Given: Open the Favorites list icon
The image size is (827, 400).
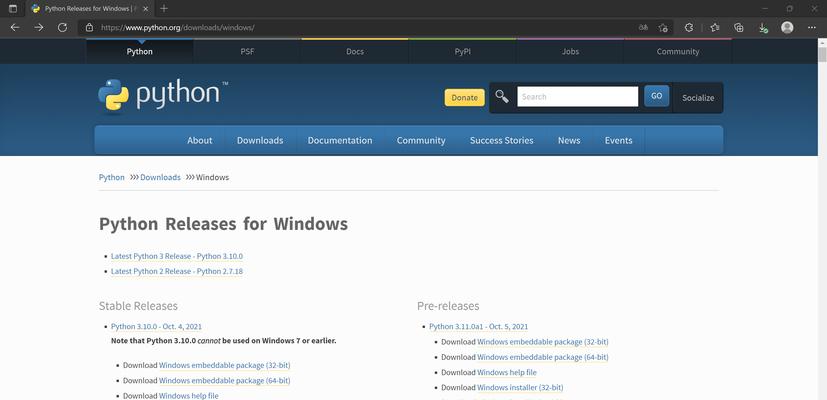Looking at the screenshot, I should [x=715, y=27].
